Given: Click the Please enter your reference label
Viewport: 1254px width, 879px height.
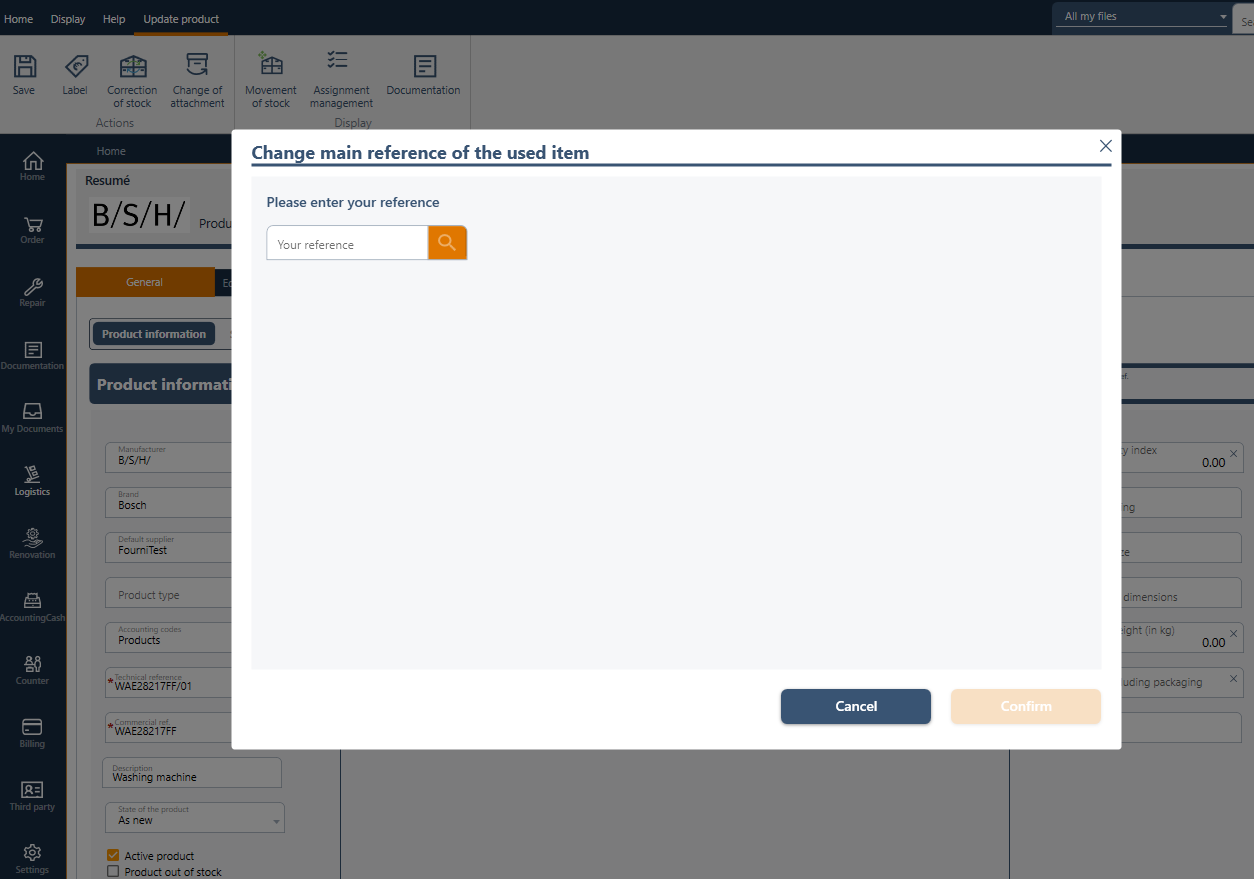Looking at the screenshot, I should tap(353, 202).
